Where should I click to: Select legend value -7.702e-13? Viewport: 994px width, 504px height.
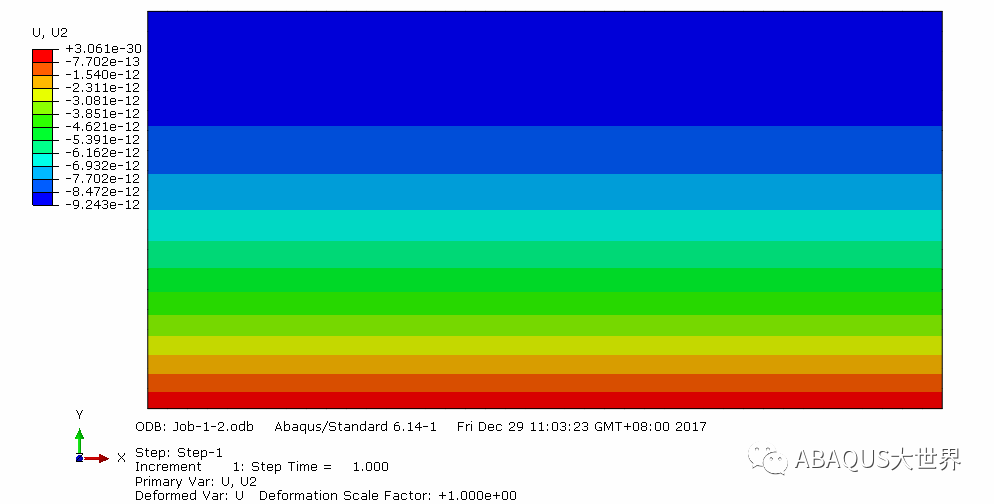pyautogui.click(x=103, y=61)
